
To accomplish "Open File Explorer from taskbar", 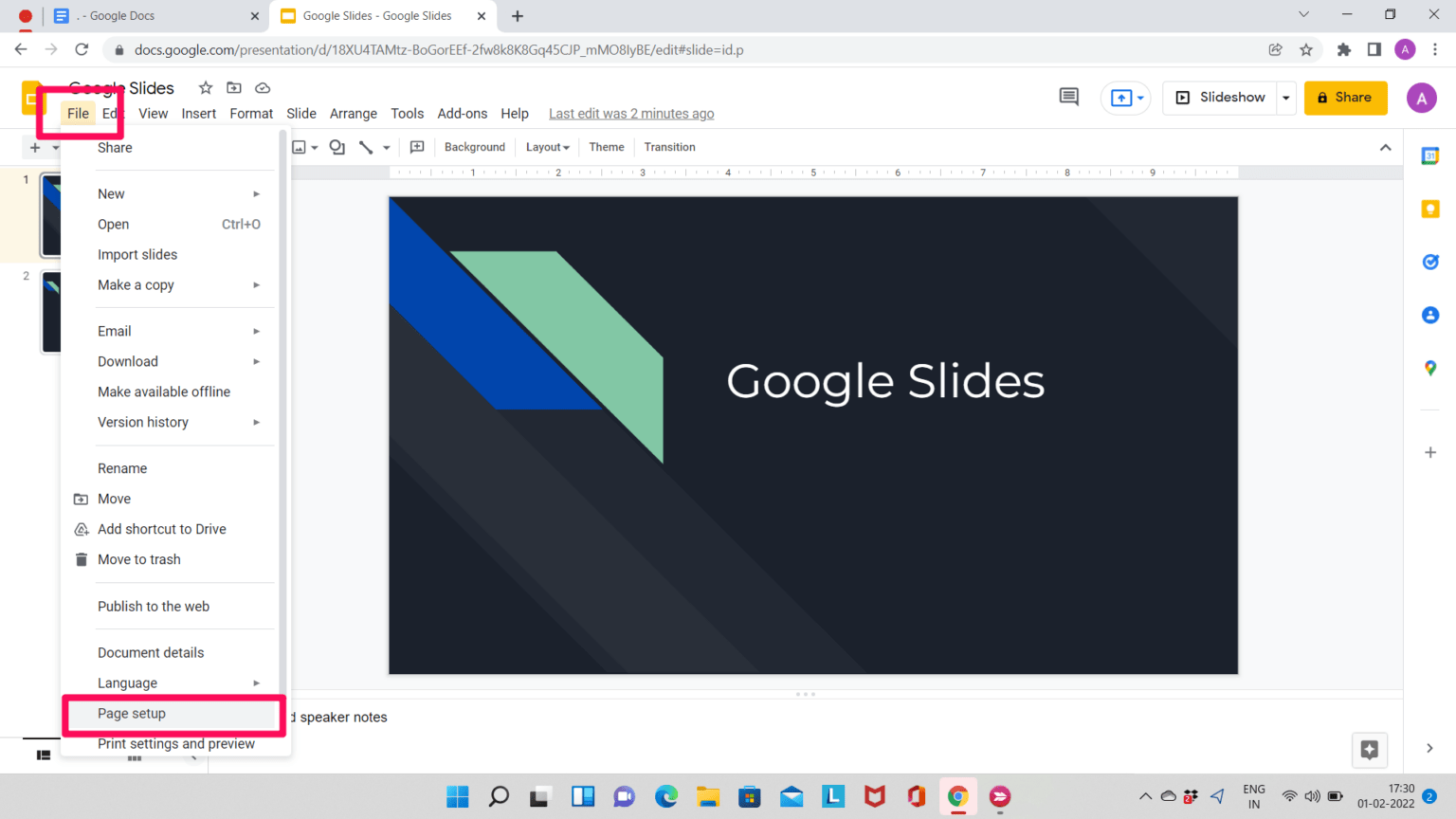I will click(x=708, y=796).
